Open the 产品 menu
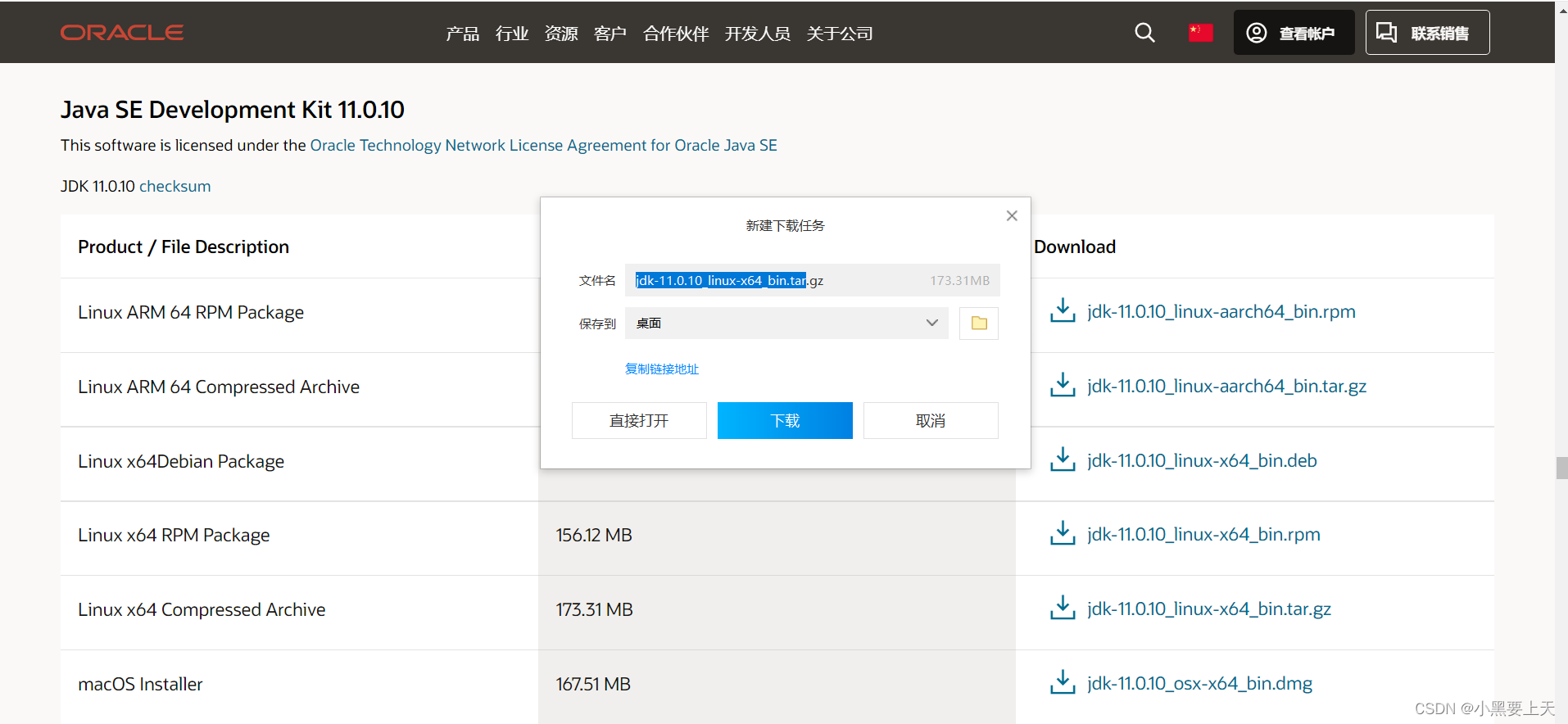The width and height of the screenshot is (1568, 724). 462,34
